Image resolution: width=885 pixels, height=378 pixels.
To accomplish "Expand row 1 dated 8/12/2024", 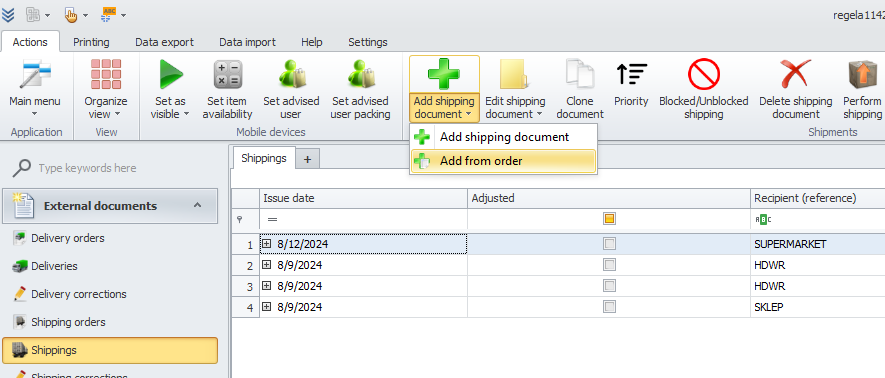I will point(267,244).
